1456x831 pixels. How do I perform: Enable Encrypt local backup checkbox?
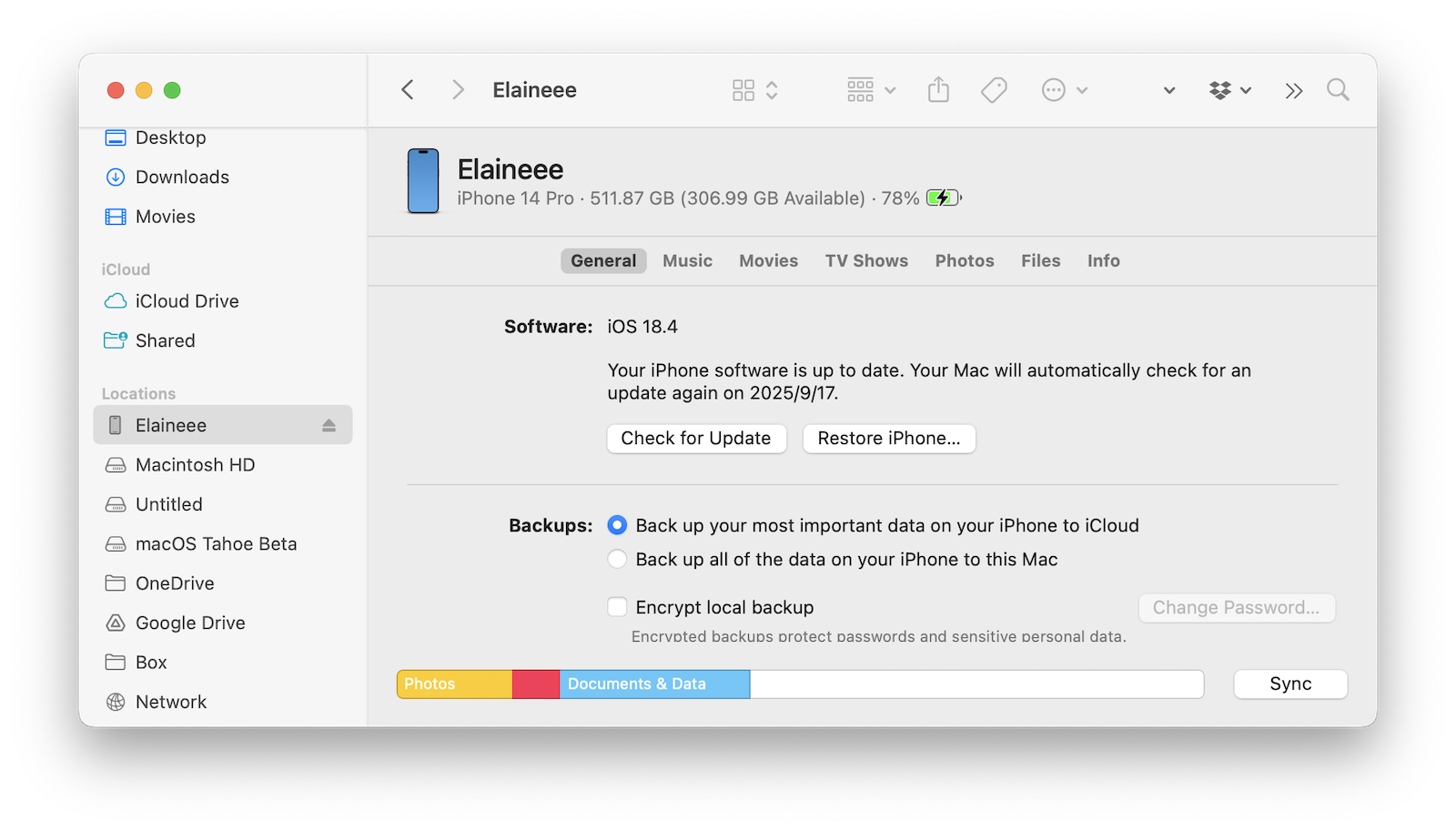617,607
